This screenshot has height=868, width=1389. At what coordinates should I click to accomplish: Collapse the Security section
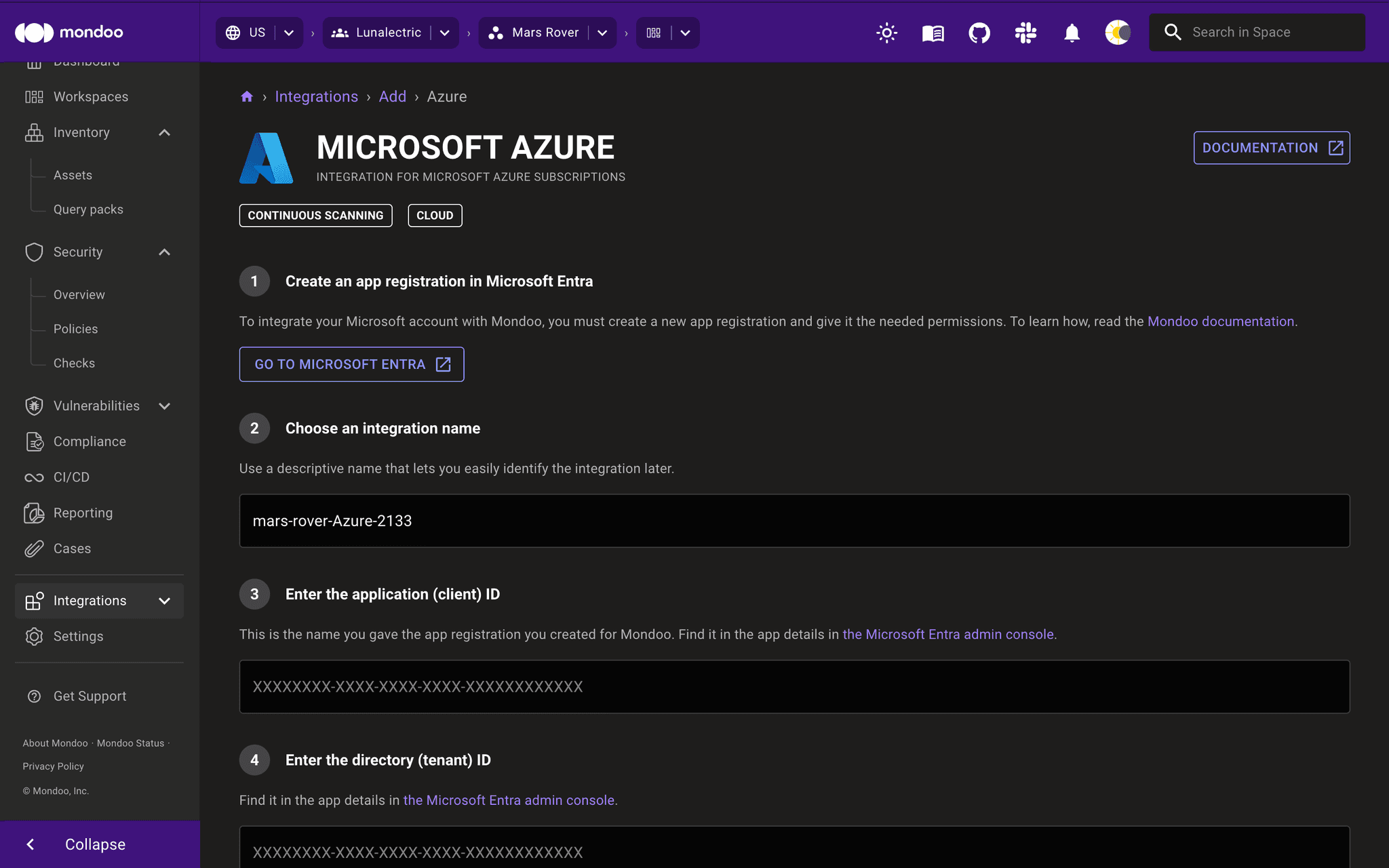164,252
